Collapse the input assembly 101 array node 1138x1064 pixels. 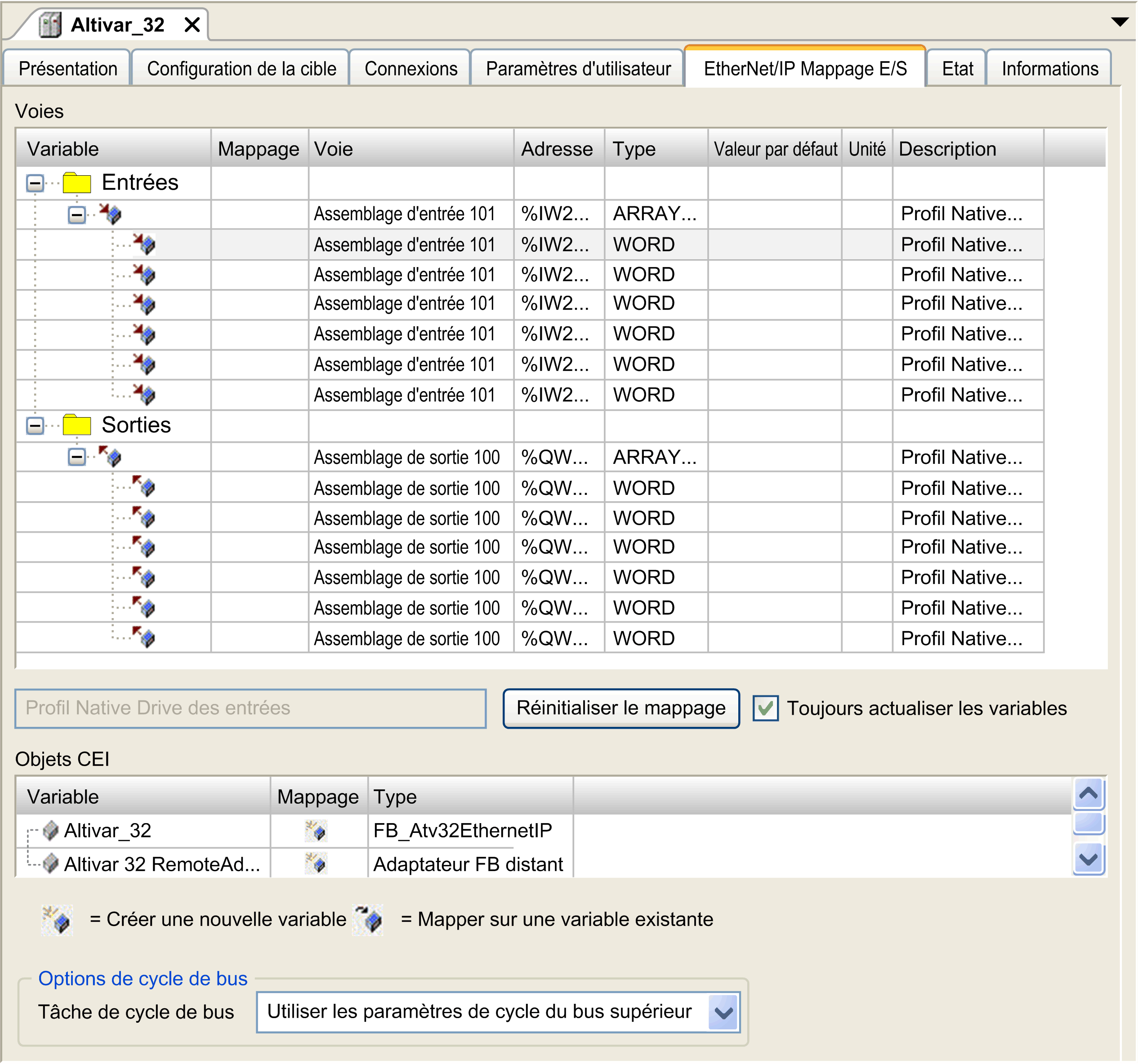coord(77,214)
